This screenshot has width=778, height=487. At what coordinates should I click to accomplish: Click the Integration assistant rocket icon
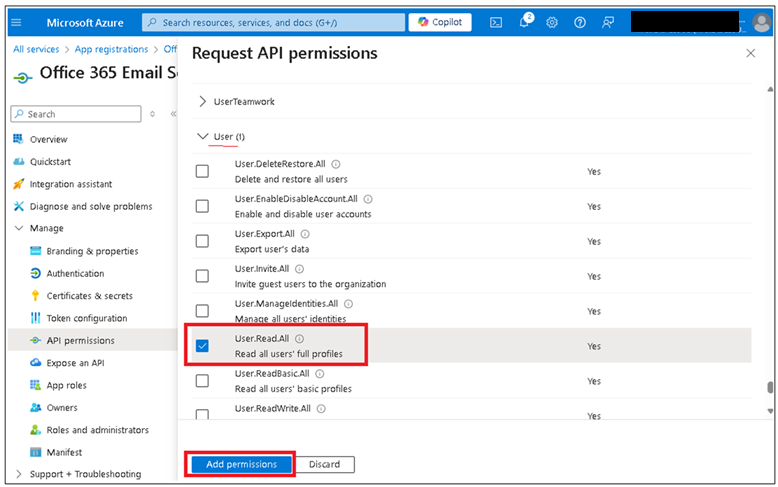18,184
